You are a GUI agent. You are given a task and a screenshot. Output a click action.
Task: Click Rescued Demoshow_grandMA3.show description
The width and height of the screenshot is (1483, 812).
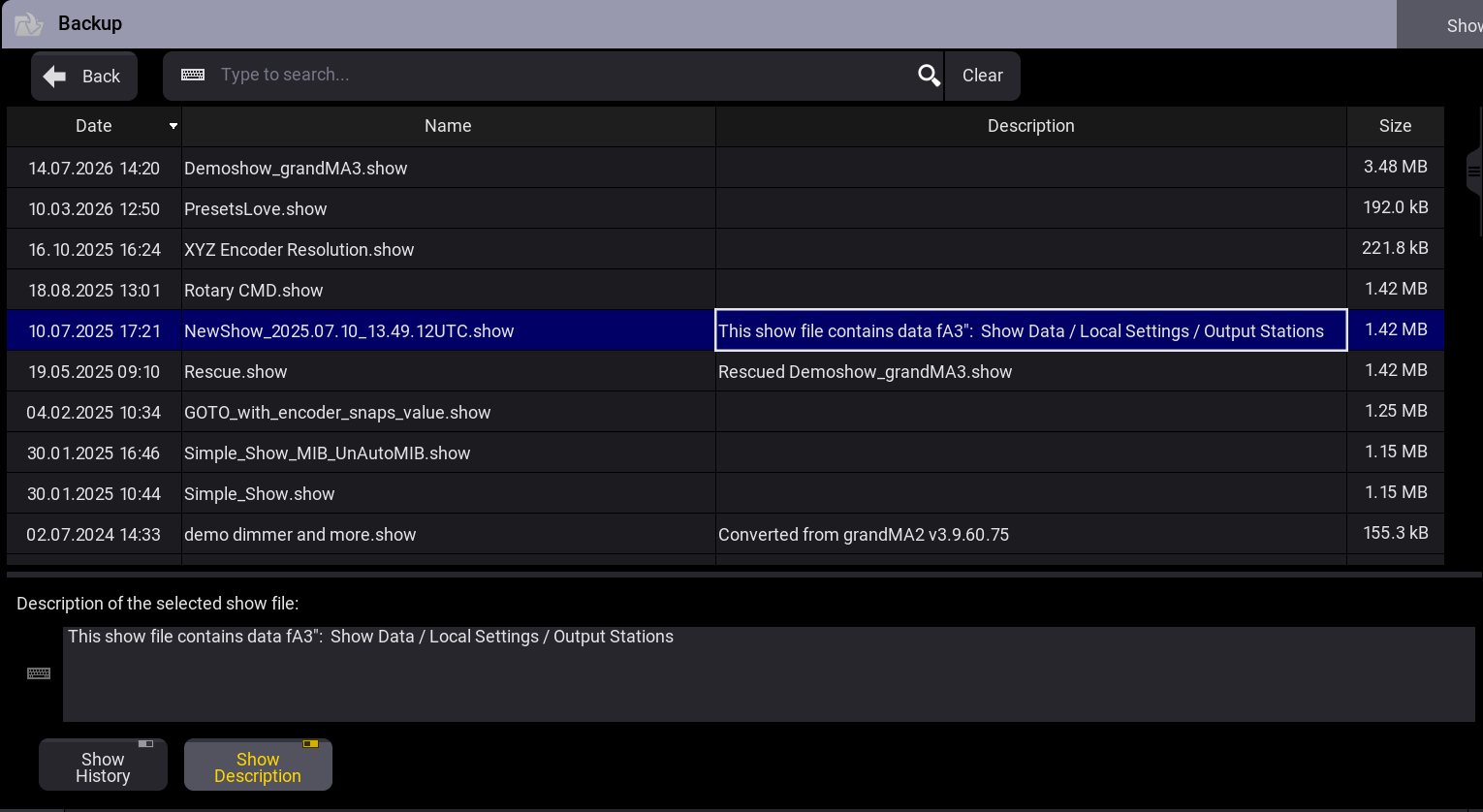coord(865,372)
